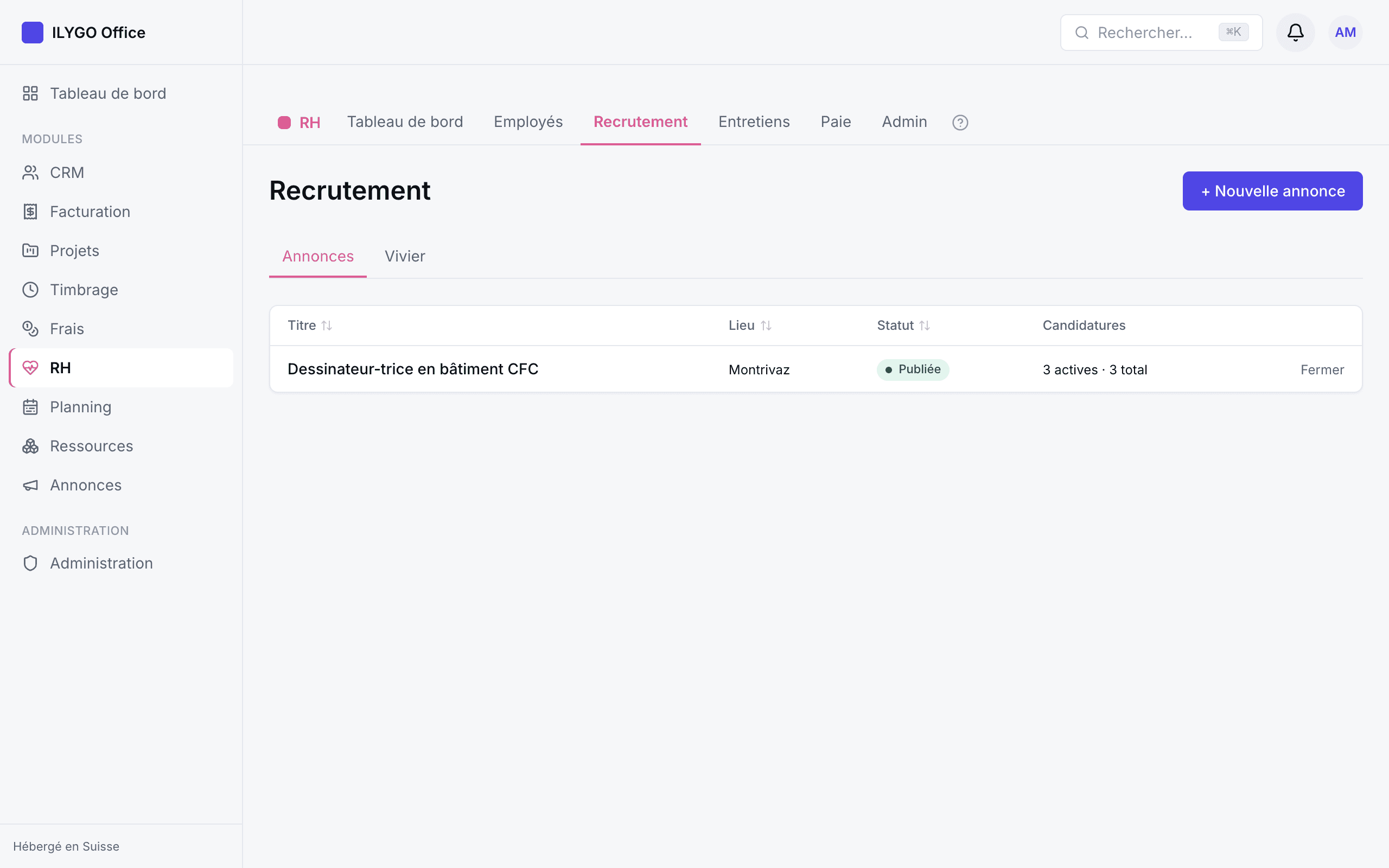Switch to RH Tableau de bord tab
This screenshot has width=1389, height=868.
pyautogui.click(x=405, y=122)
